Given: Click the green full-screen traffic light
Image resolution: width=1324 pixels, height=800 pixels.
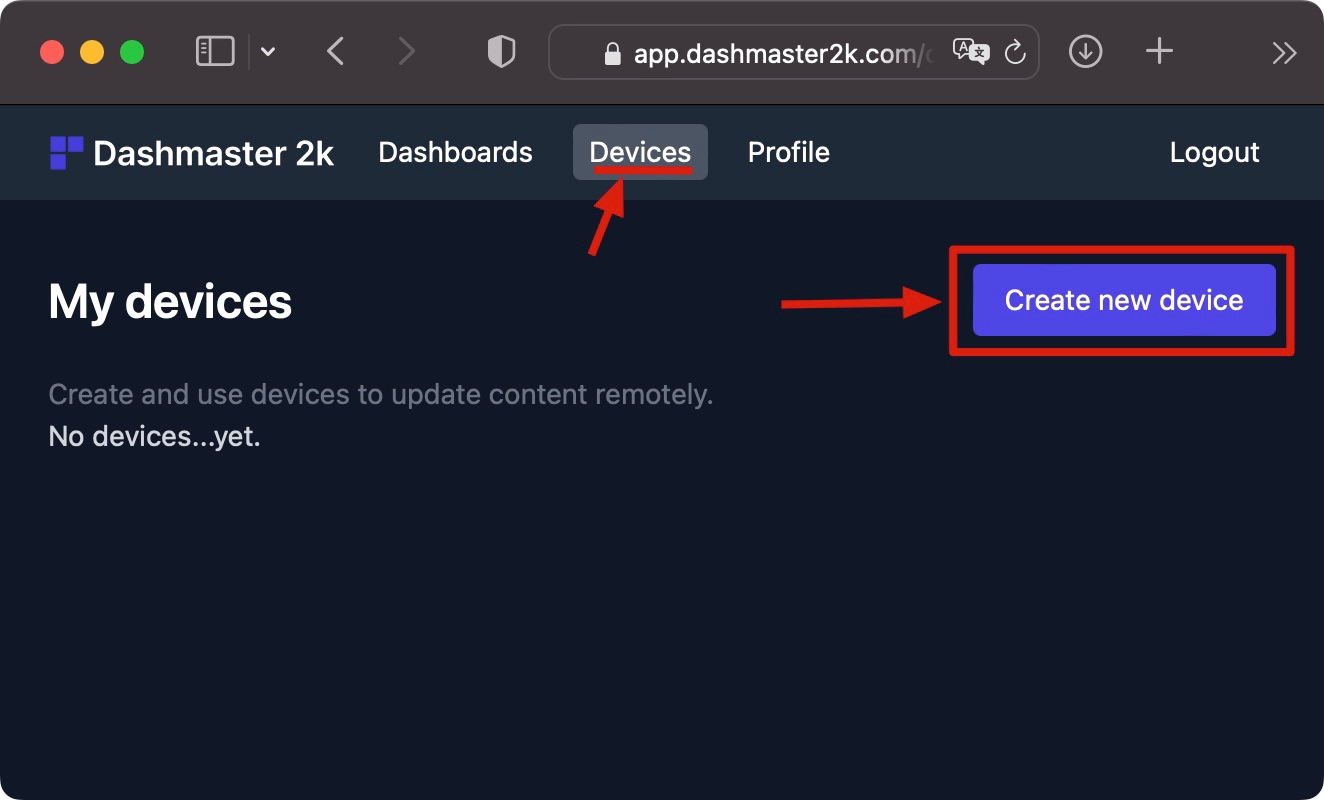Looking at the screenshot, I should tap(130, 51).
